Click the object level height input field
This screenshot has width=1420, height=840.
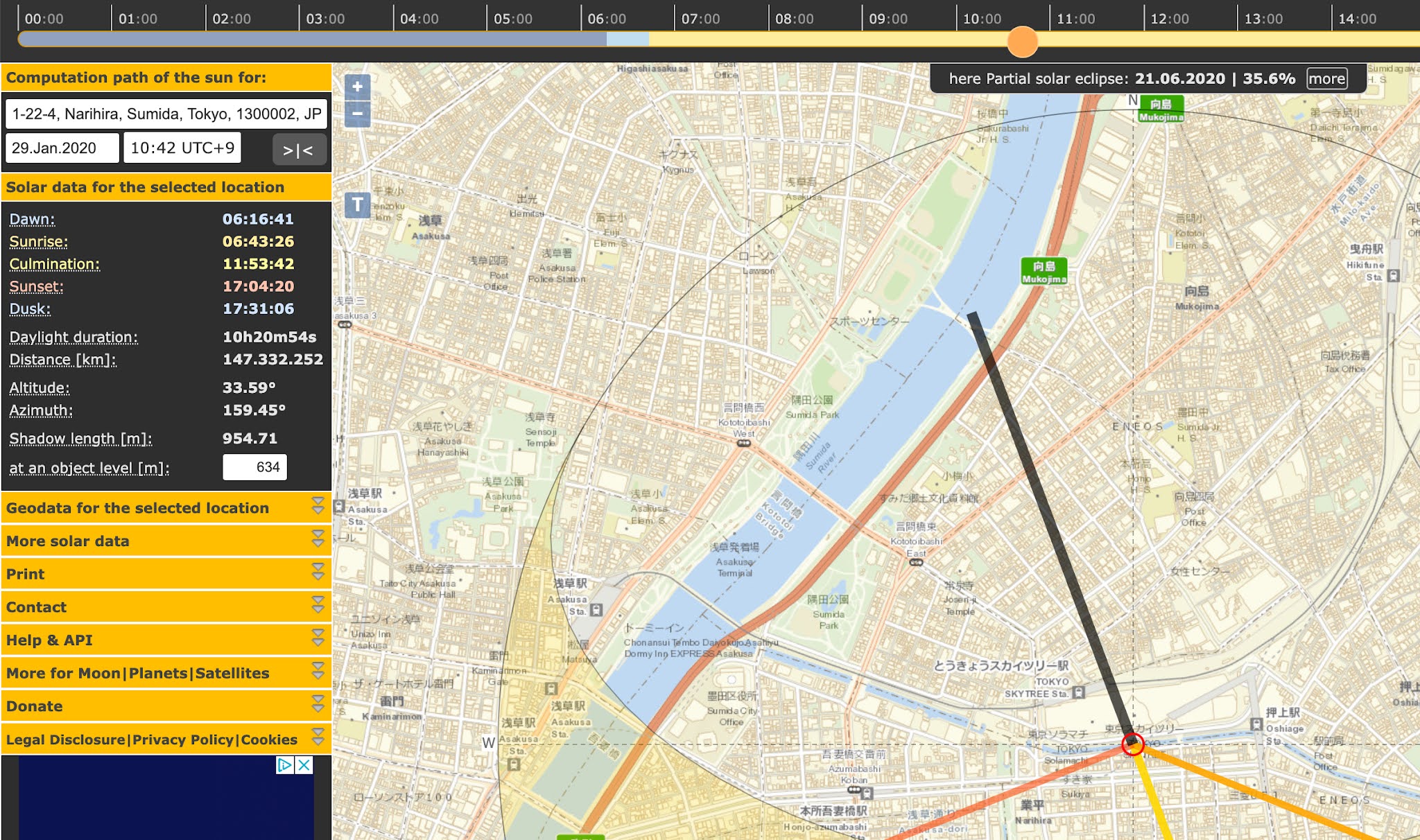point(254,467)
